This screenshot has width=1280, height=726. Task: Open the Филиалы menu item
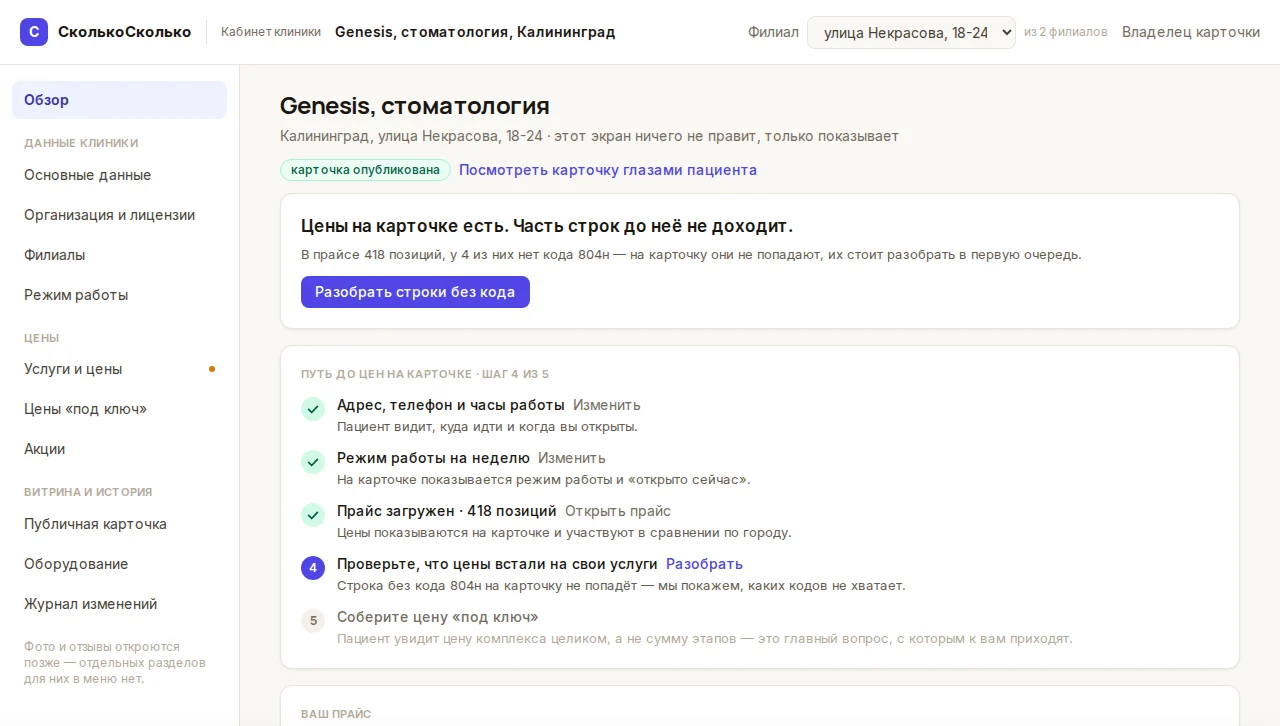tap(119, 255)
